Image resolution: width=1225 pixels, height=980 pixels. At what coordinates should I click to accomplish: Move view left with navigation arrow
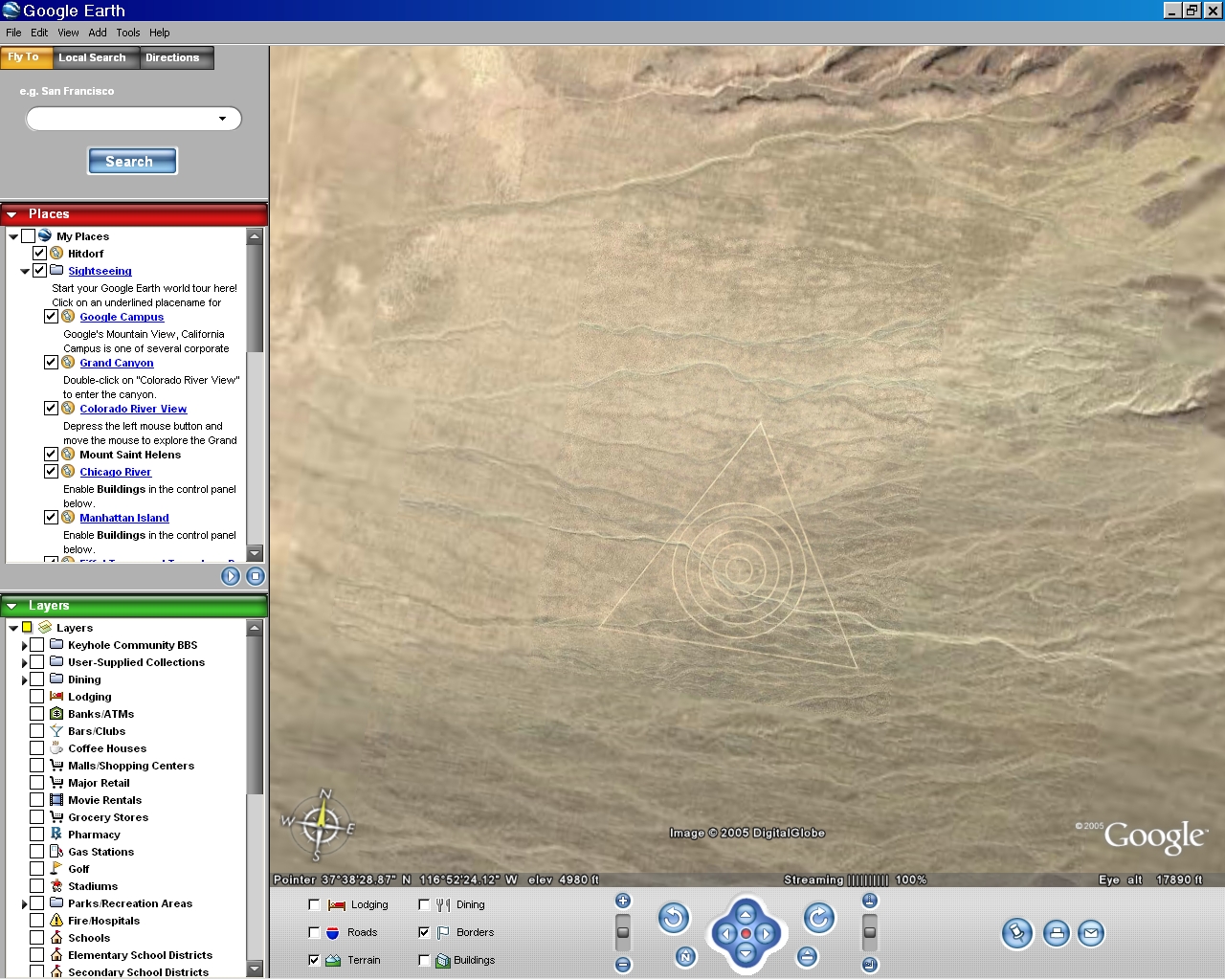(725, 934)
